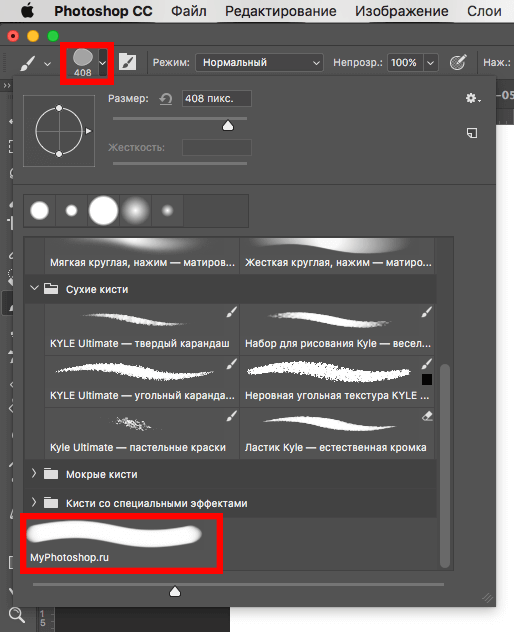Viewport: 514px width, 632px height.
Task: Expand the Мокрые кисти folder
Action: click(x=34, y=474)
